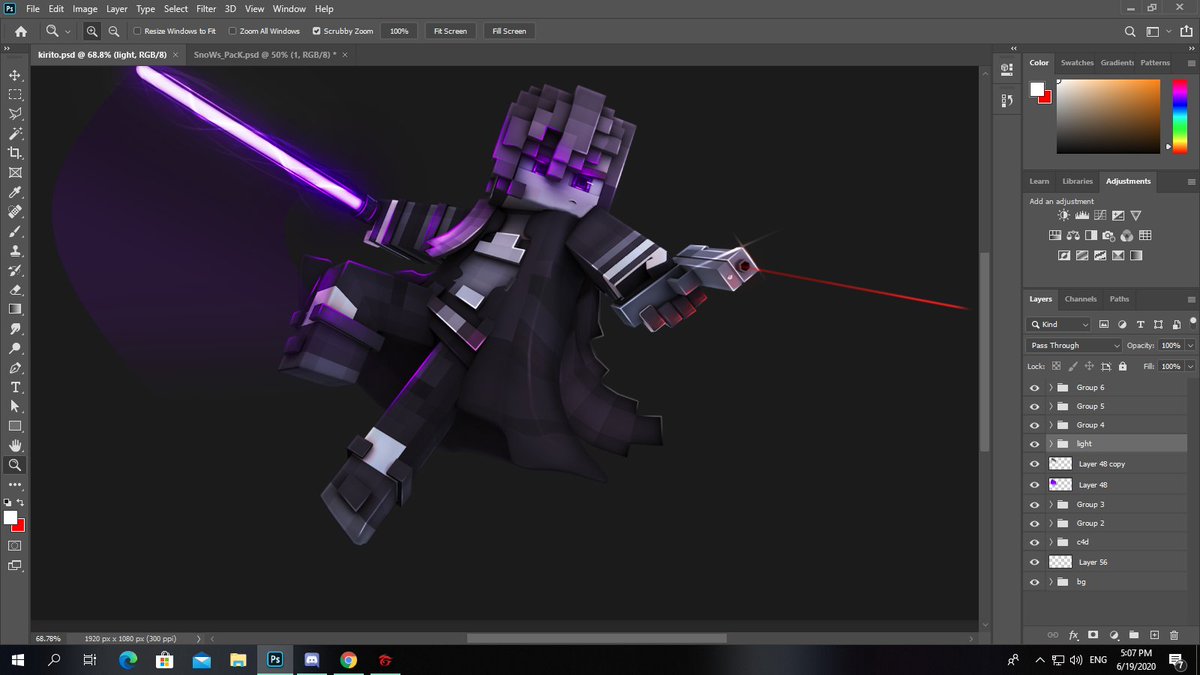The height and width of the screenshot is (675, 1200).
Task: Create a new layer with plus icon
Action: pos(1154,635)
